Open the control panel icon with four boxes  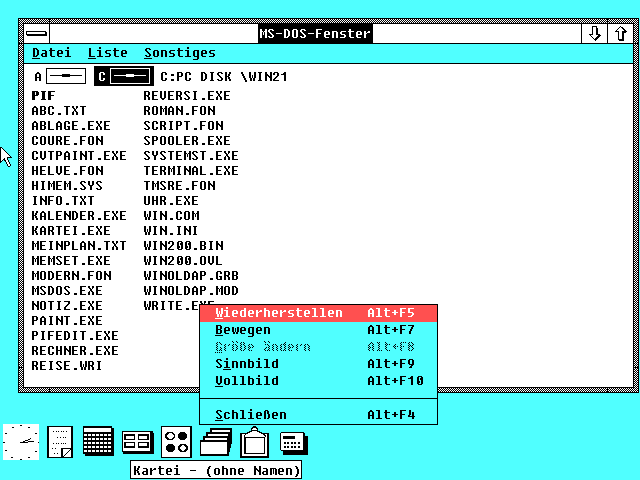[138, 442]
